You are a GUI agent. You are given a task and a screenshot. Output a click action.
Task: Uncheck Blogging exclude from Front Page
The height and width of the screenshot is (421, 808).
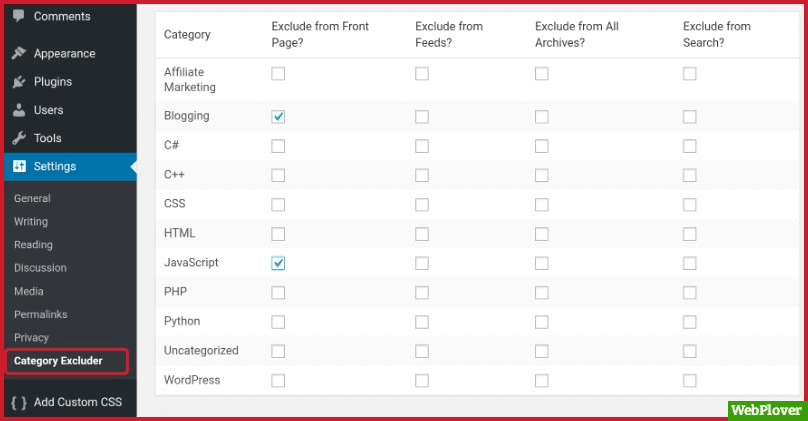278,116
